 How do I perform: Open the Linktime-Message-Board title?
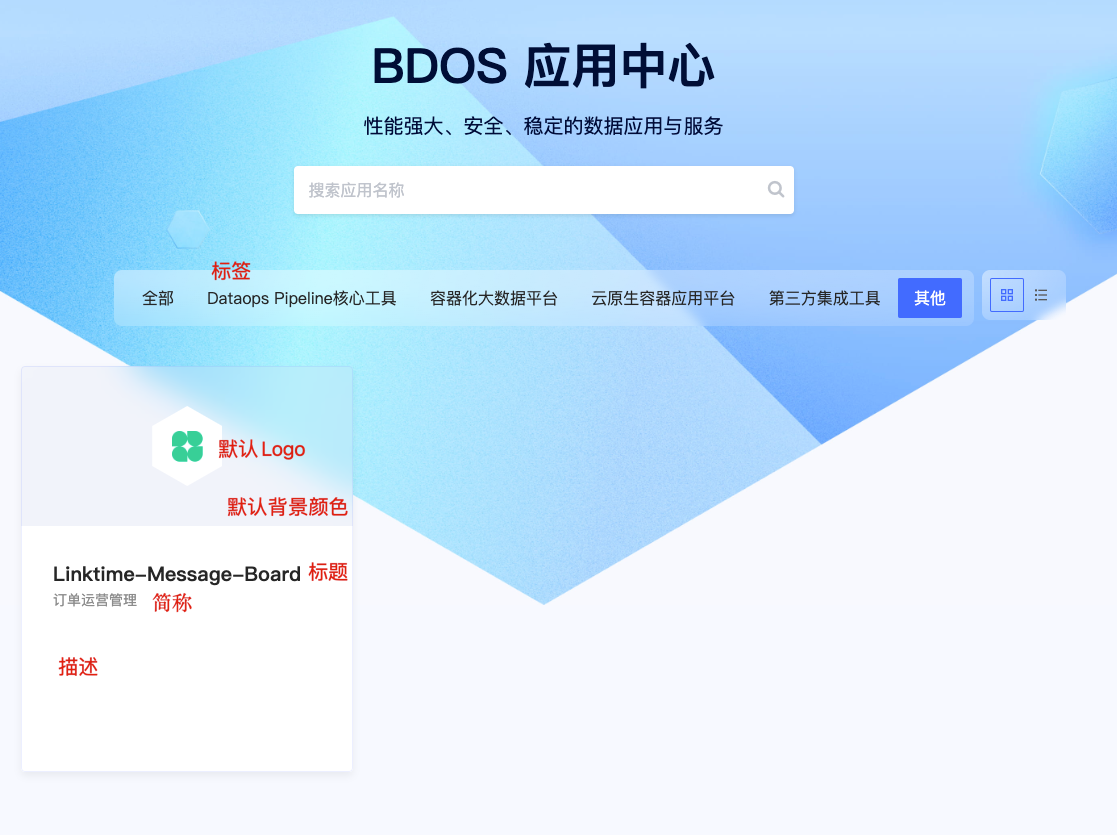click(177, 574)
